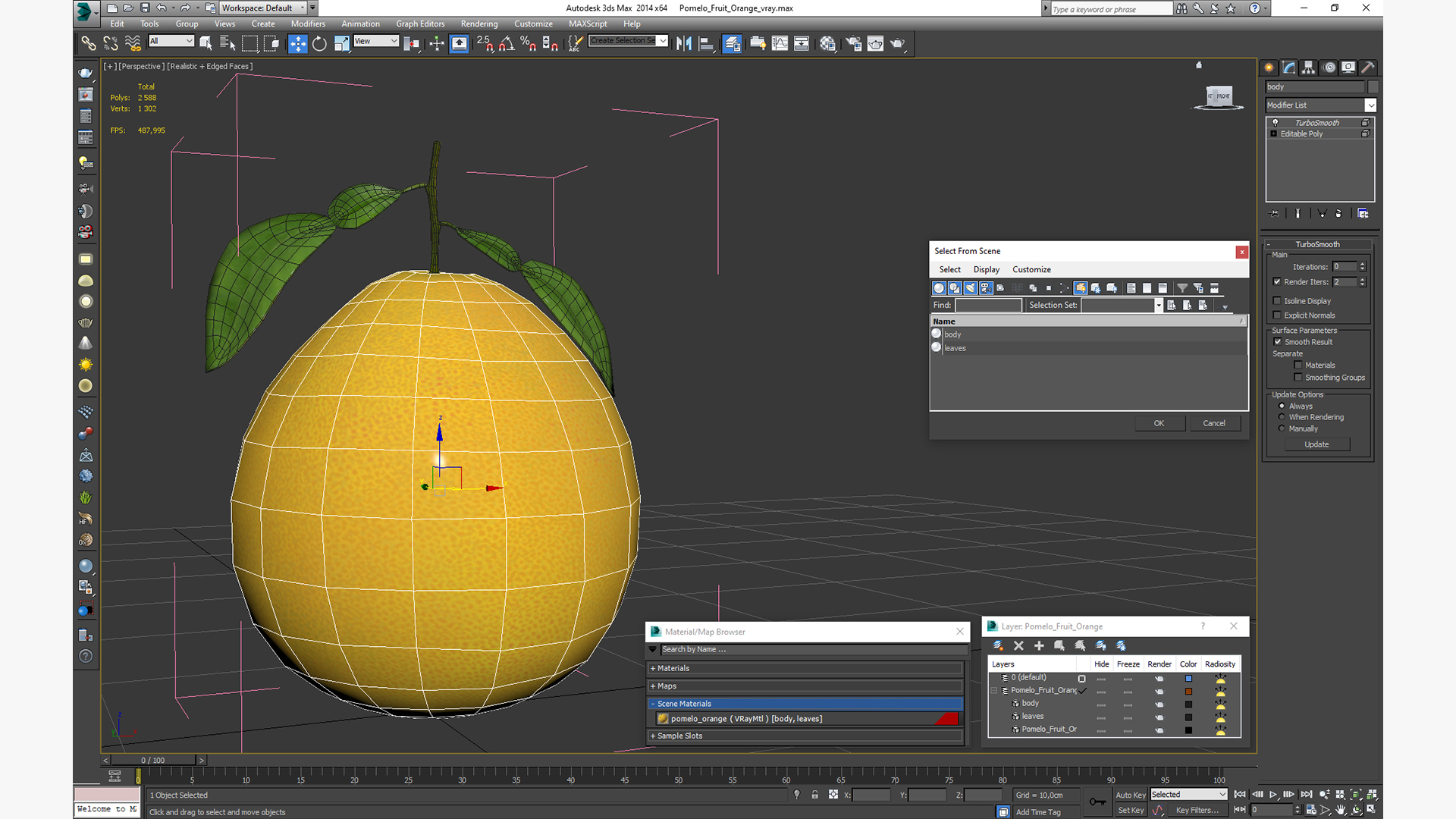The height and width of the screenshot is (819, 1456).
Task: Open the Material Editor icon
Action: (x=827, y=43)
